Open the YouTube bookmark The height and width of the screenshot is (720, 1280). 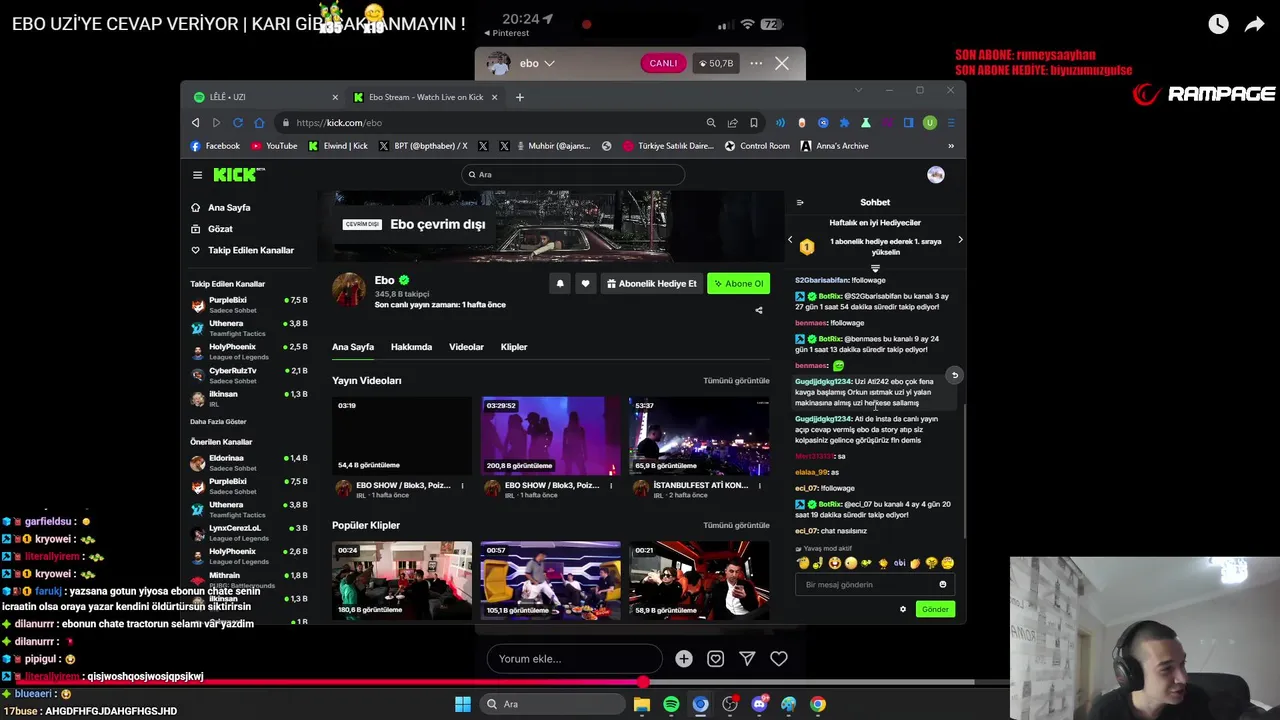tap(274, 146)
